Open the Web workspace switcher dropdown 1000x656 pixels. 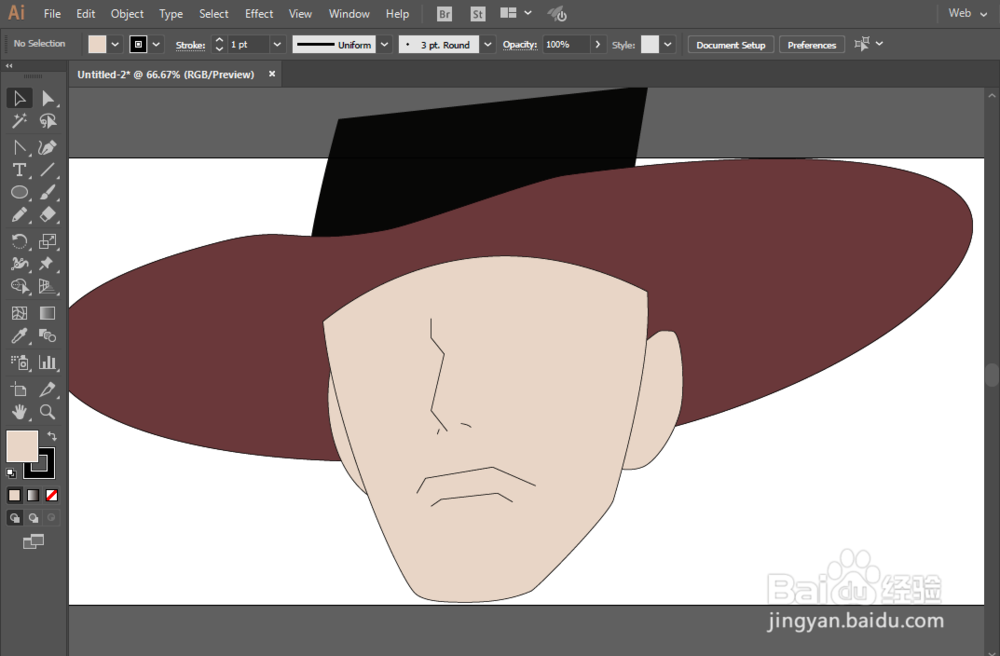coord(966,14)
